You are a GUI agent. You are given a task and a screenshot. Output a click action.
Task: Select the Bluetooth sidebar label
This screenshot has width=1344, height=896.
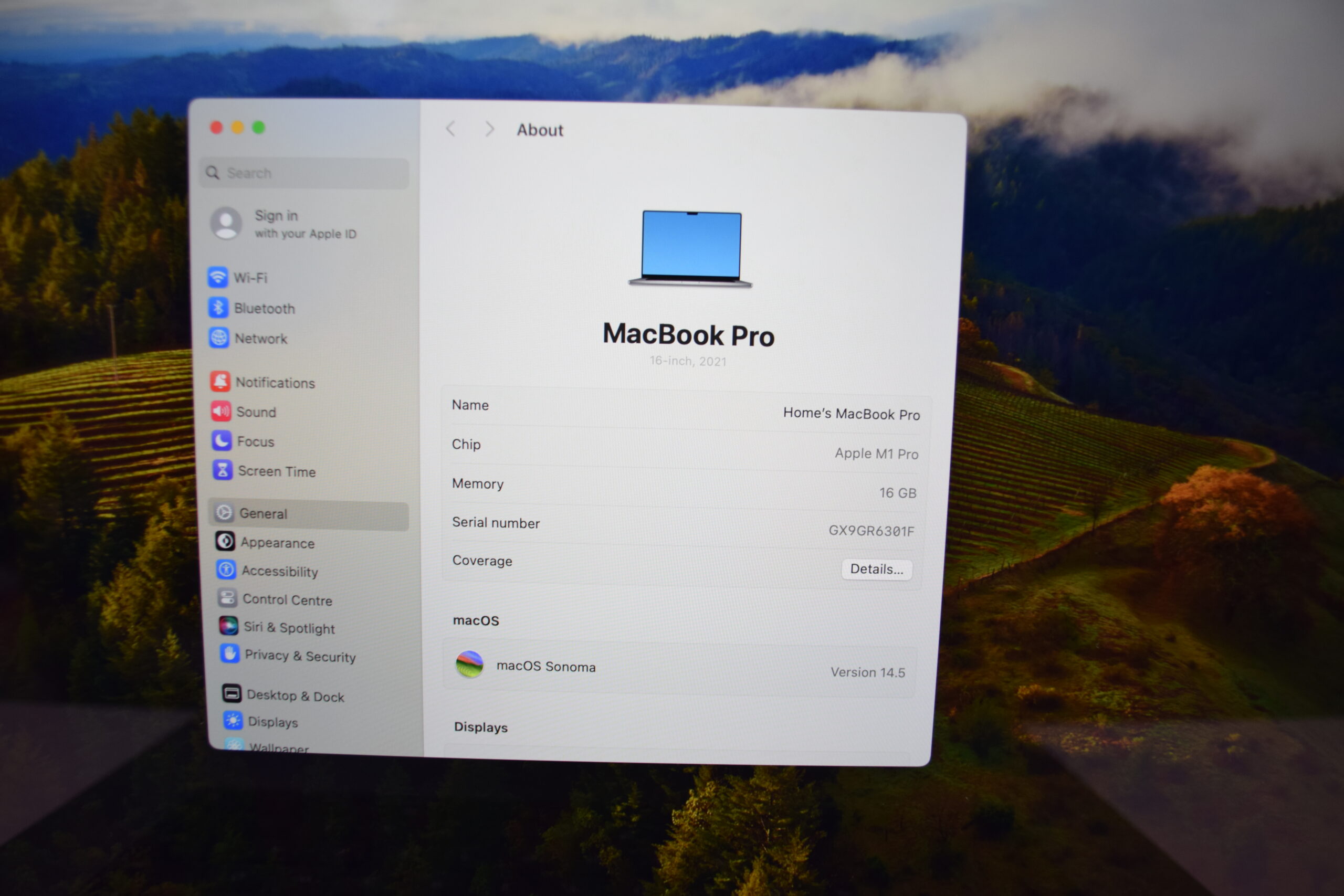[x=265, y=309]
